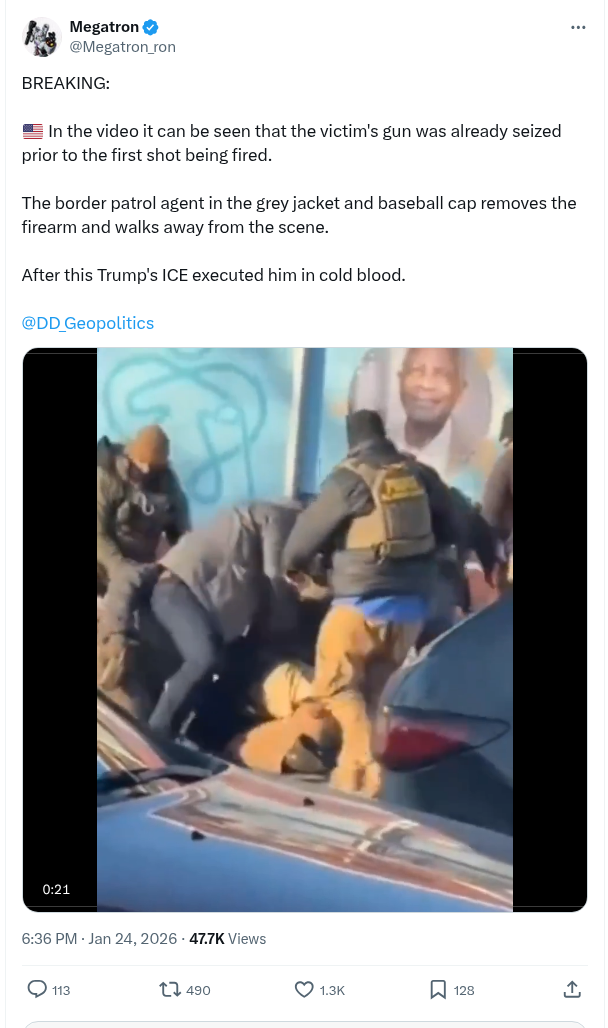Viewport: 608px width, 1028px height.
Task: Click the share upload icon
Action: [x=572, y=989]
